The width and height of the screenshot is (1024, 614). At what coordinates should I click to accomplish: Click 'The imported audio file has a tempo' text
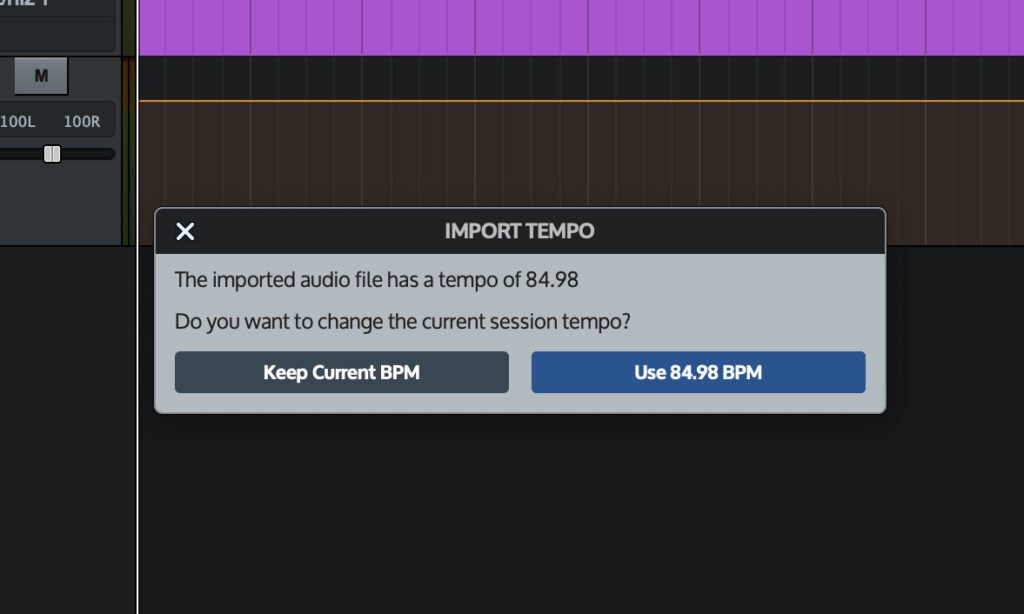tap(376, 280)
